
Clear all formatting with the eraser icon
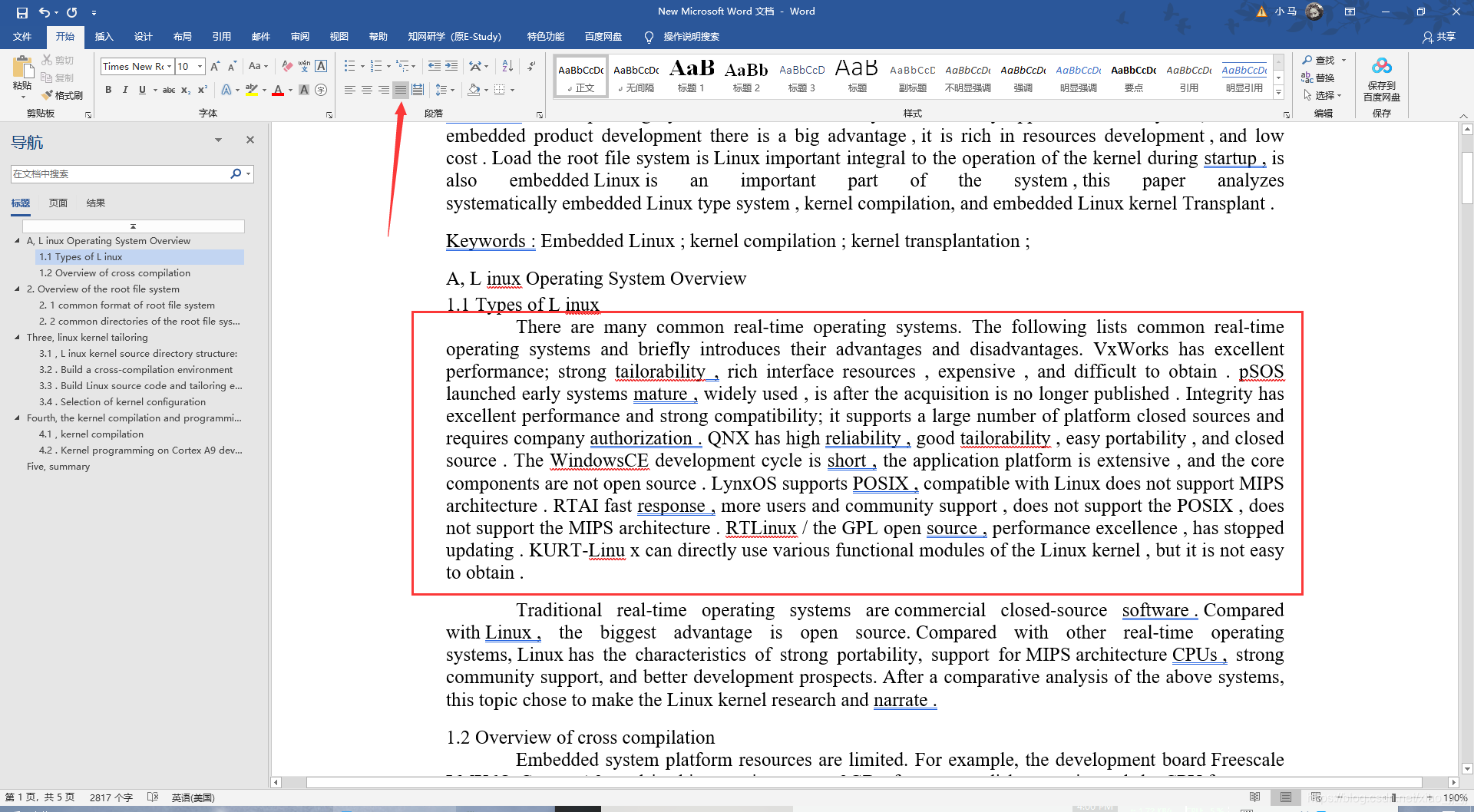coord(287,67)
